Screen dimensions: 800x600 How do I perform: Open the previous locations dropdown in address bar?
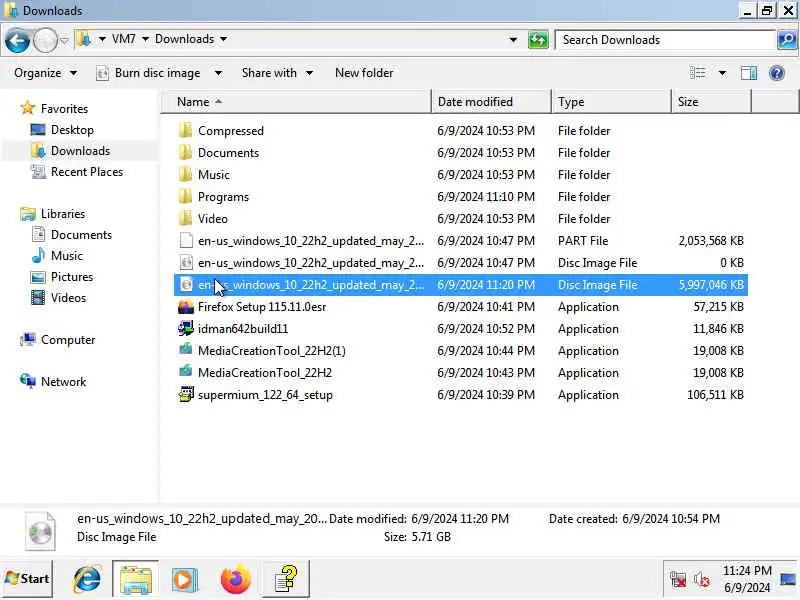[513, 40]
